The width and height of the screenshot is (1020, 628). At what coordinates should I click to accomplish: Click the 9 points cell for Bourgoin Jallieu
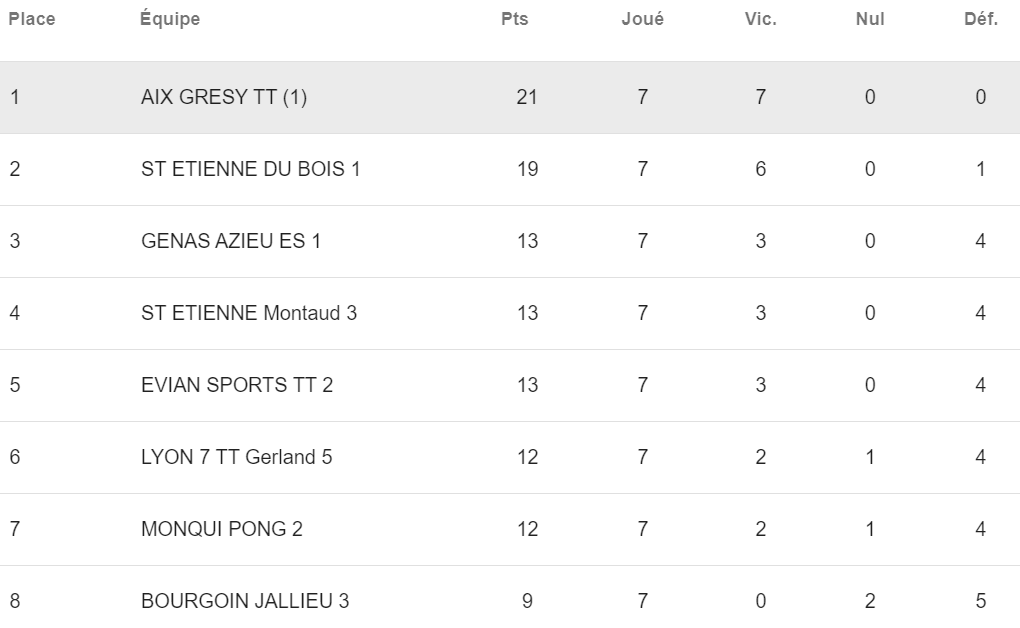click(528, 601)
